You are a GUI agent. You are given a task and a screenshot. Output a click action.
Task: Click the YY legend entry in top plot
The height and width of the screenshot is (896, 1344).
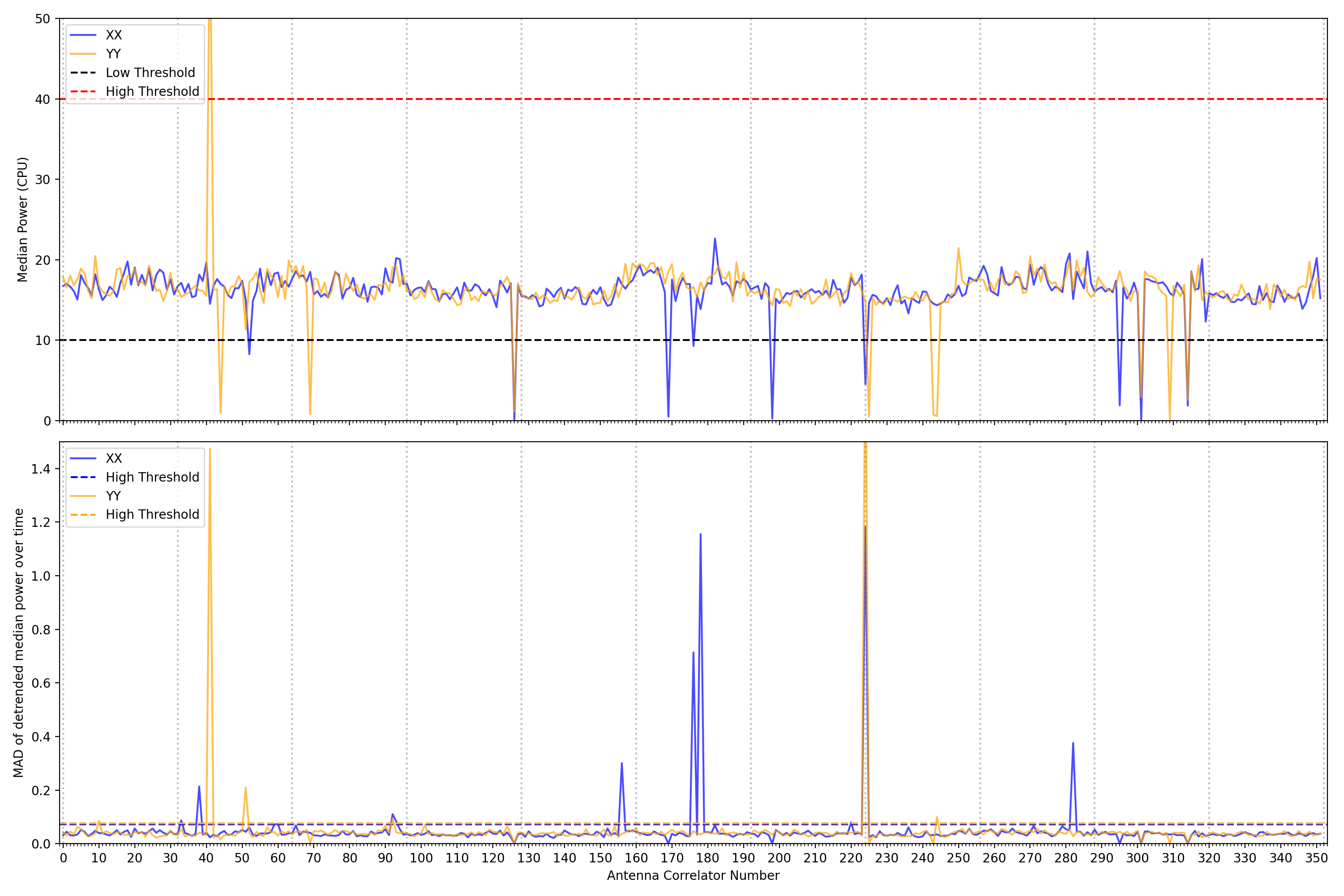113,54
